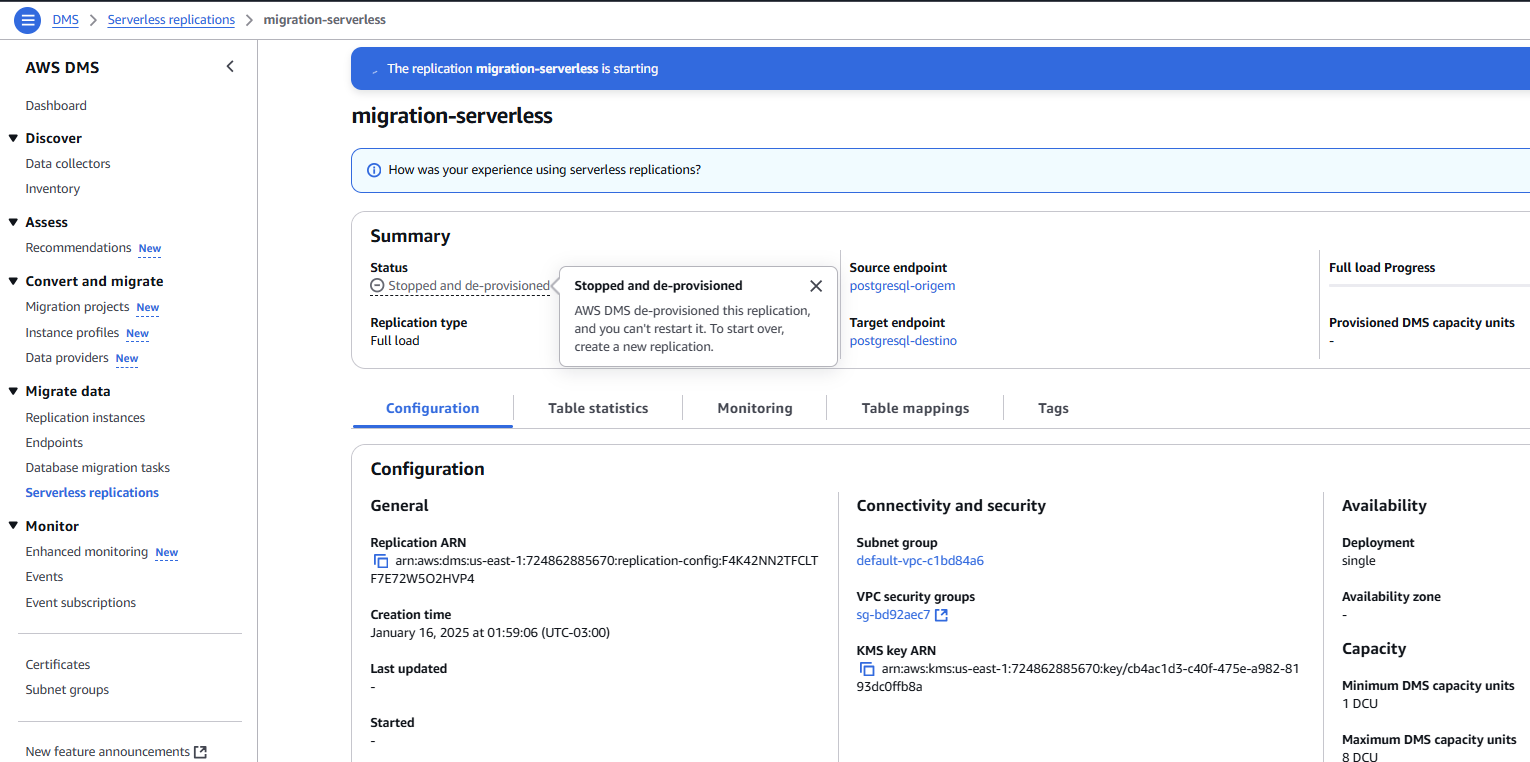Image resolution: width=1530 pixels, height=762 pixels.
Task: Collapse the Discover section
Action: [x=13, y=138]
